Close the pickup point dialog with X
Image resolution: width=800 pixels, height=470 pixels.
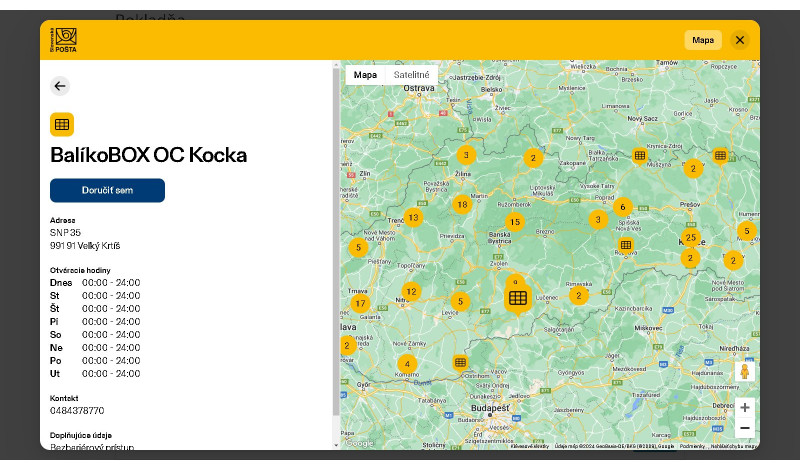[x=740, y=40]
